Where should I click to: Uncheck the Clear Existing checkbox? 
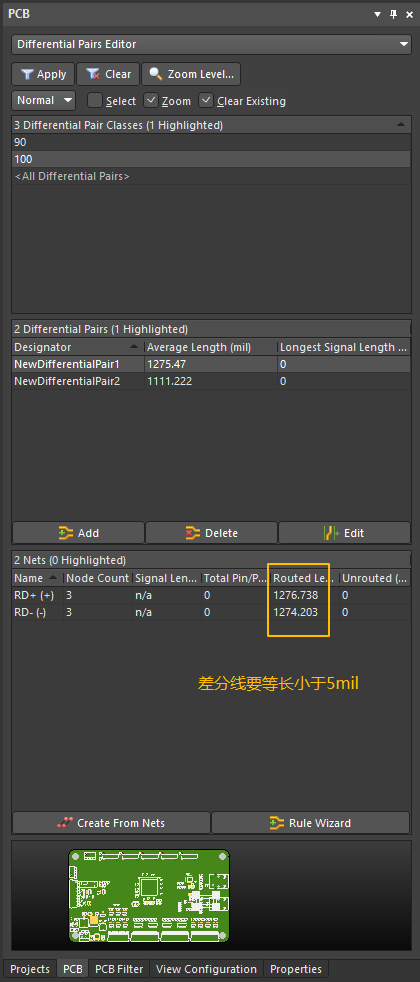click(206, 100)
